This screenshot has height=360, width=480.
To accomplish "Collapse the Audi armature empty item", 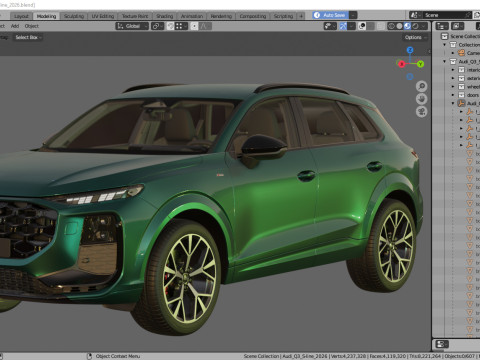I will tap(453, 103).
